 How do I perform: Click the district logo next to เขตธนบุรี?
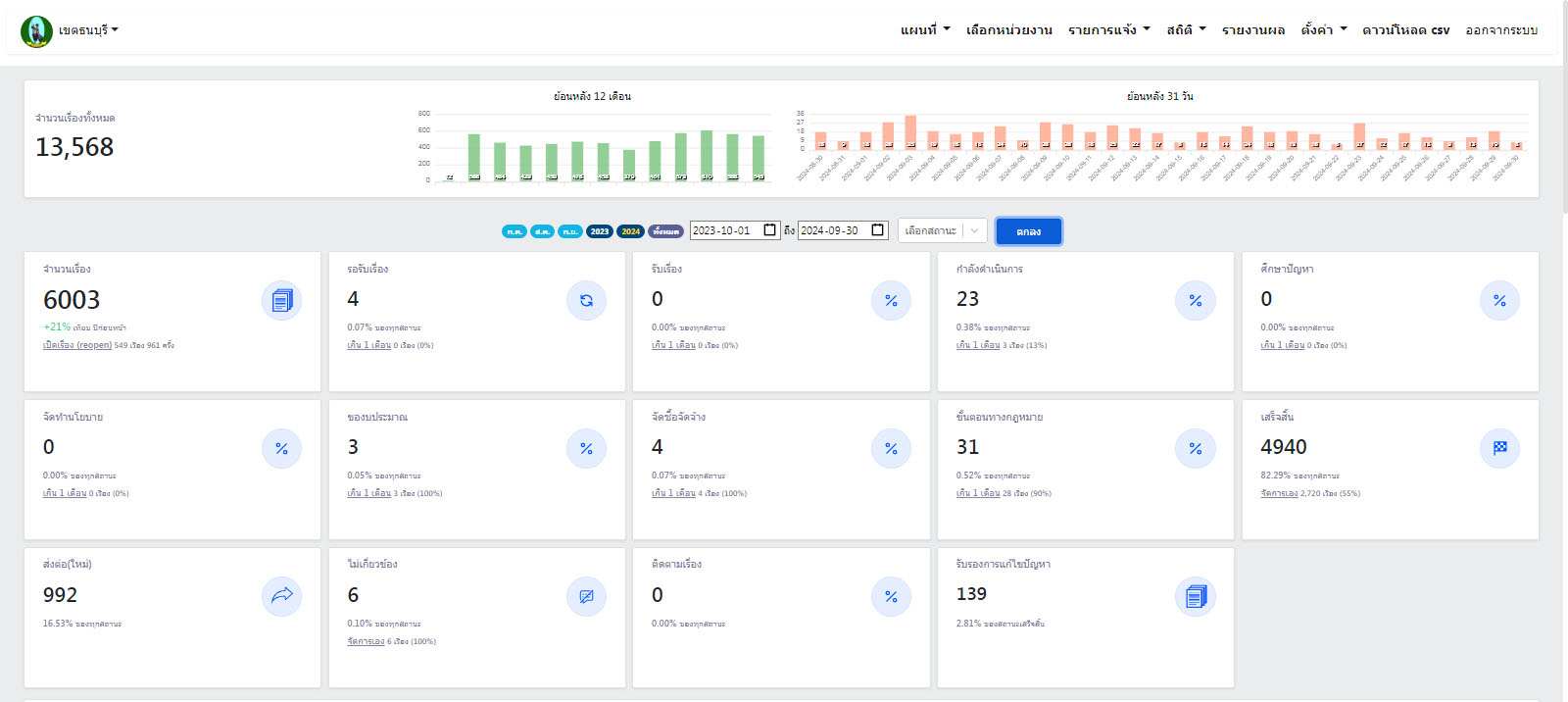36,31
